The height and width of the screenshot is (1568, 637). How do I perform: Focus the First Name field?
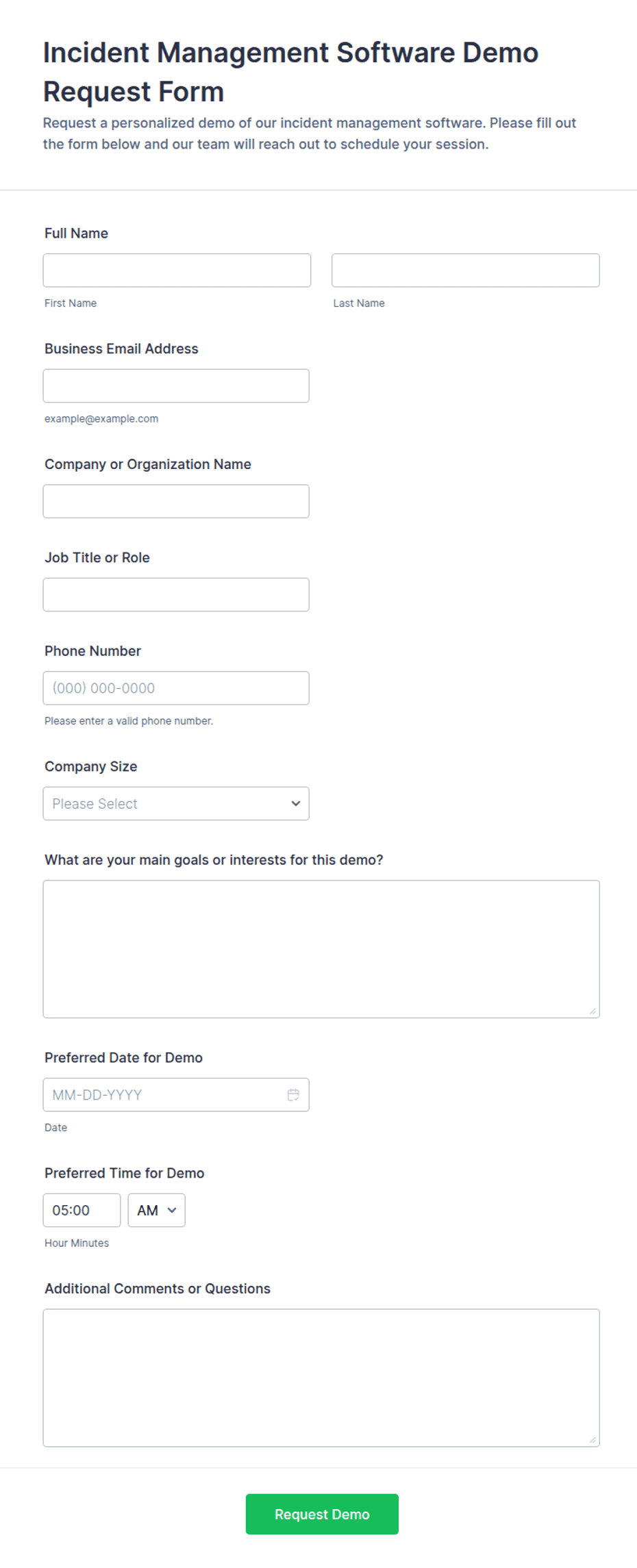coord(177,270)
